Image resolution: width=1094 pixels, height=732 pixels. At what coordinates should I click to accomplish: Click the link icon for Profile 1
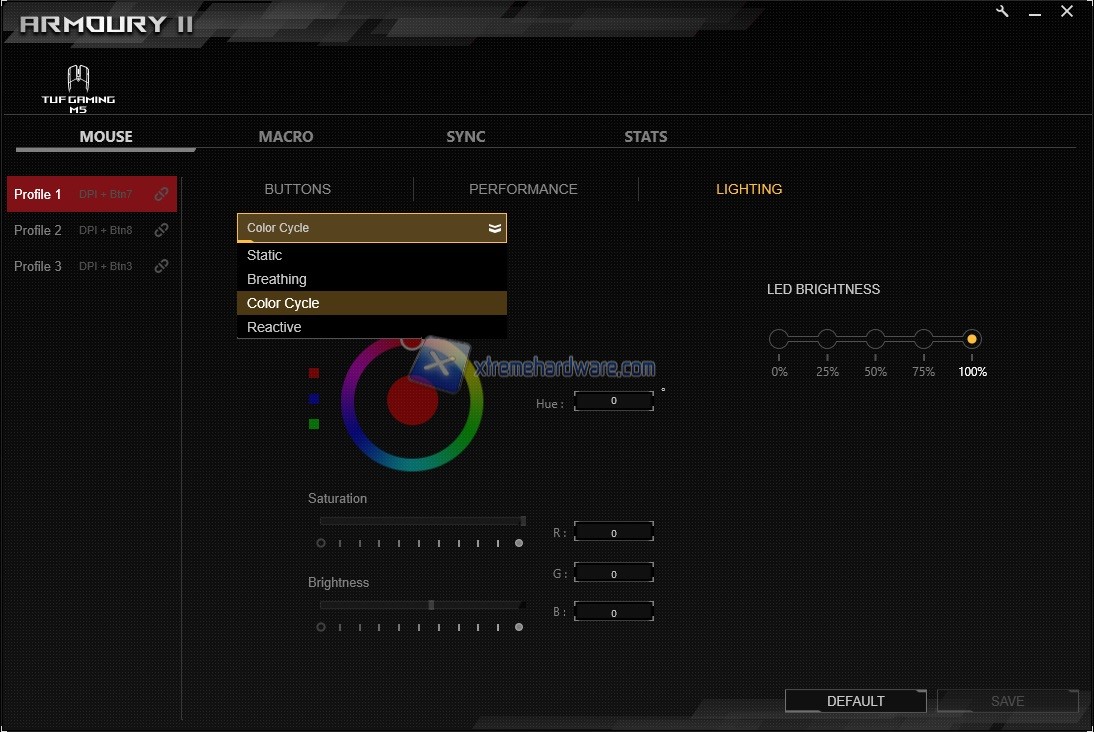click(161, 194)
